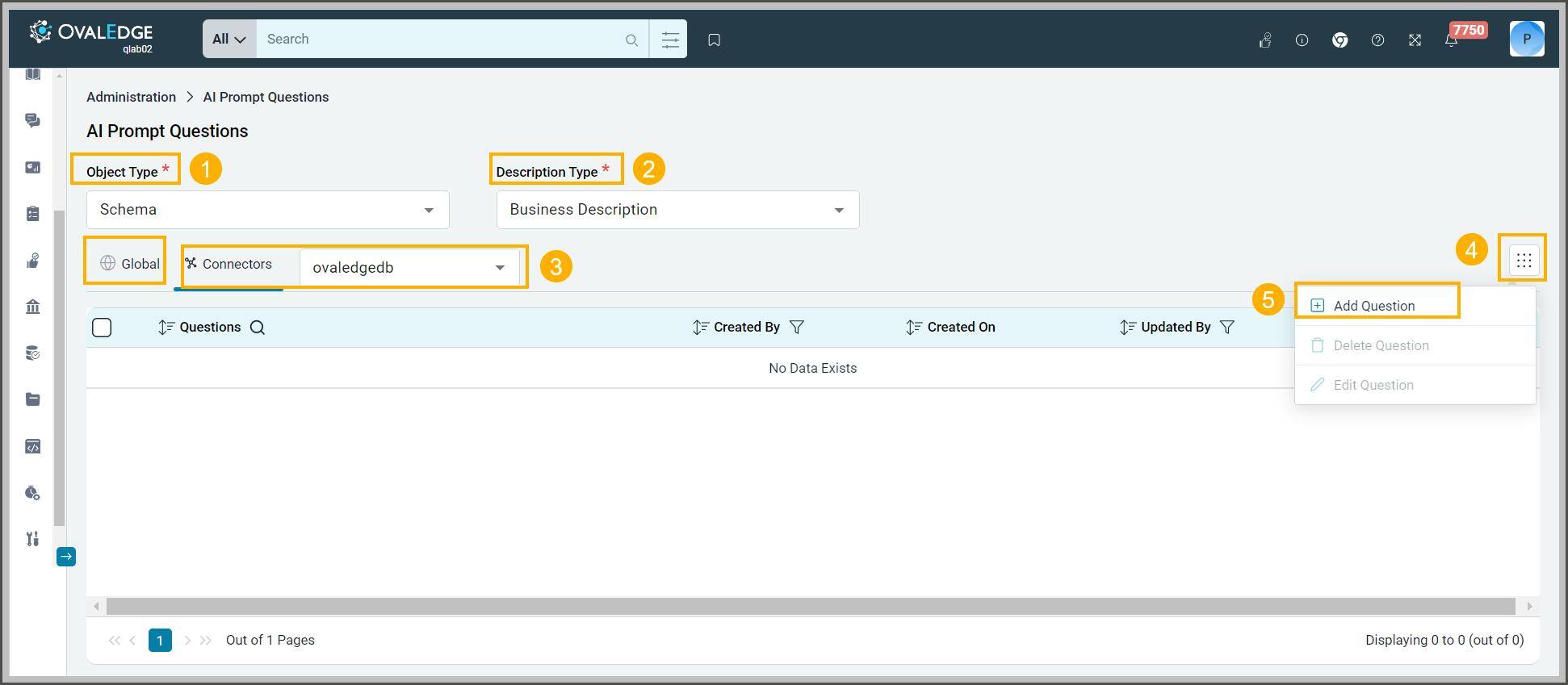The image size is (1568, 685).
Task: Open the administration tools sidebar icon
Action: point(32,539)
